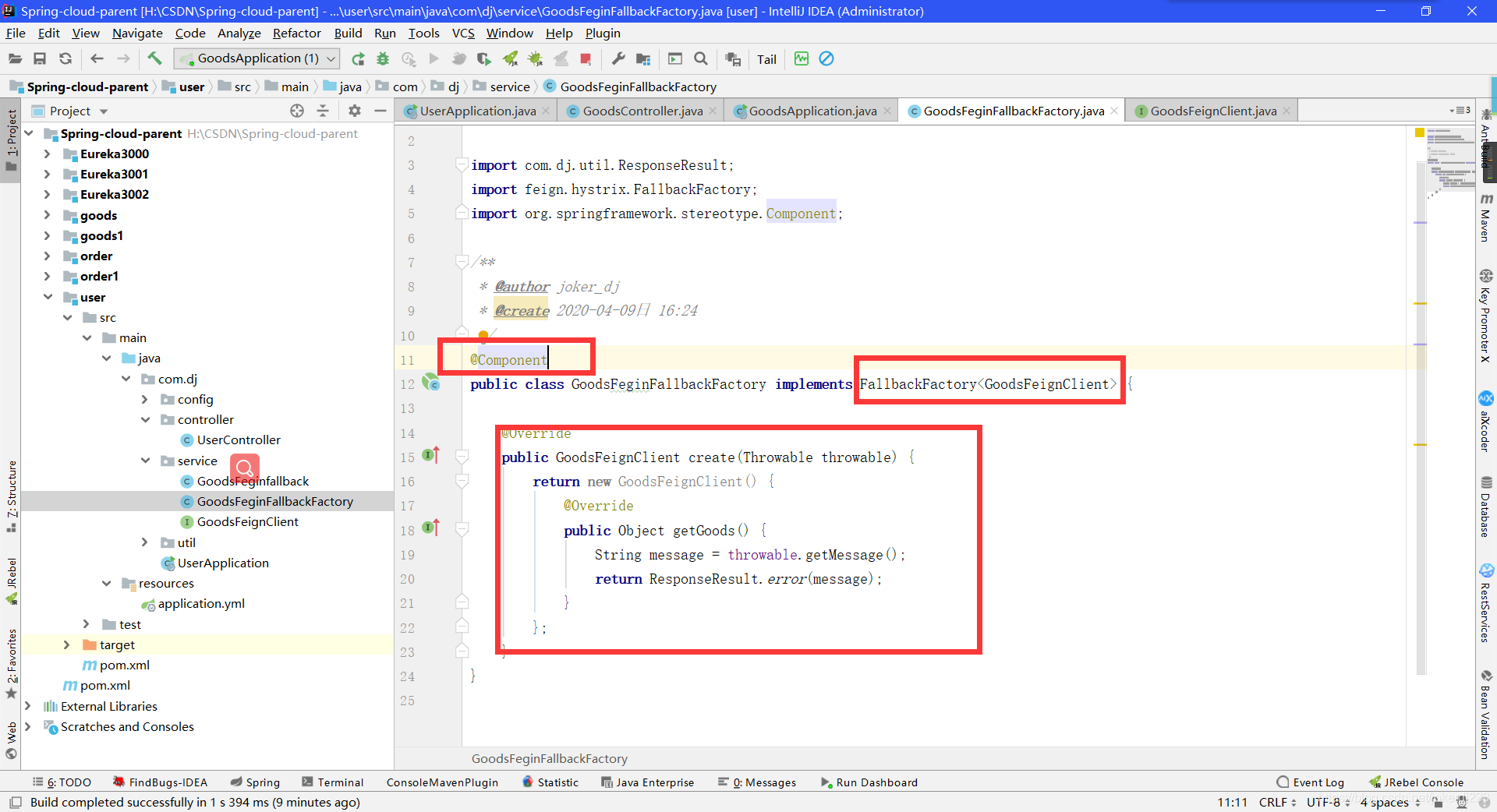Open the Event Log
This screenshot has width=1497, height=812.
(1311, 782)
